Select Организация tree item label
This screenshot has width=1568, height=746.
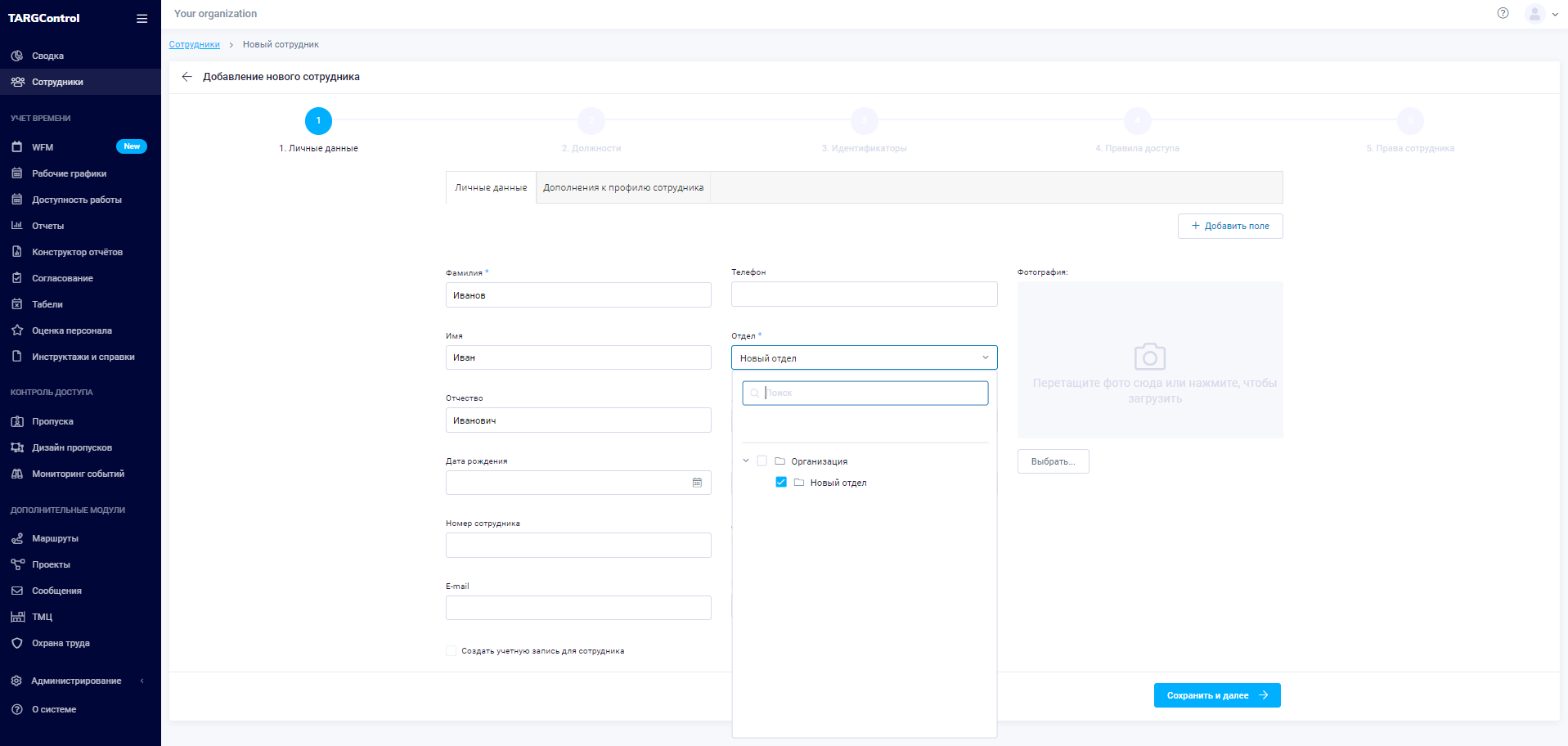point(819,461)
